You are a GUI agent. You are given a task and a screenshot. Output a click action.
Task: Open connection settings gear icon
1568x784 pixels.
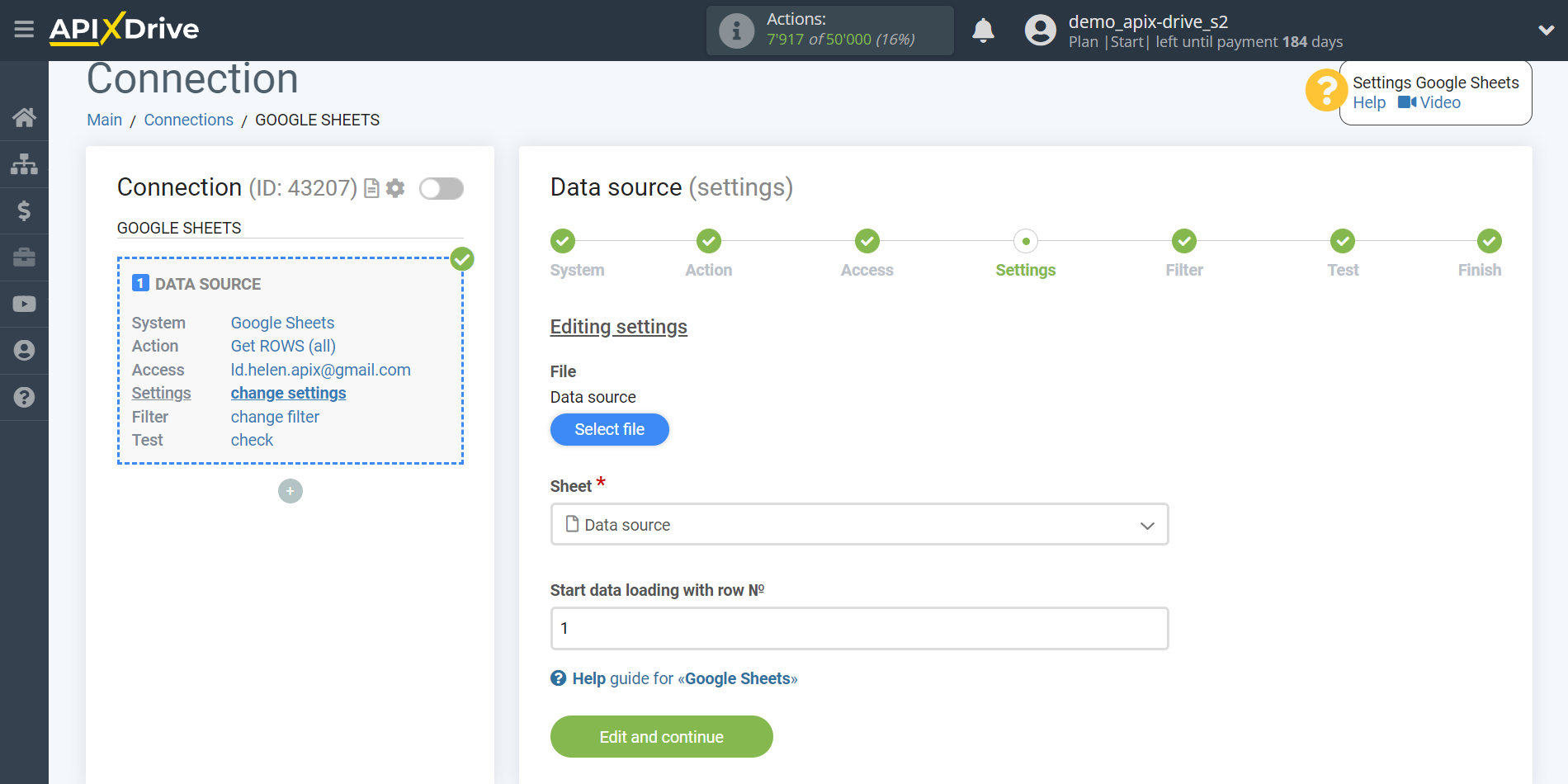[x=395, y=188]
